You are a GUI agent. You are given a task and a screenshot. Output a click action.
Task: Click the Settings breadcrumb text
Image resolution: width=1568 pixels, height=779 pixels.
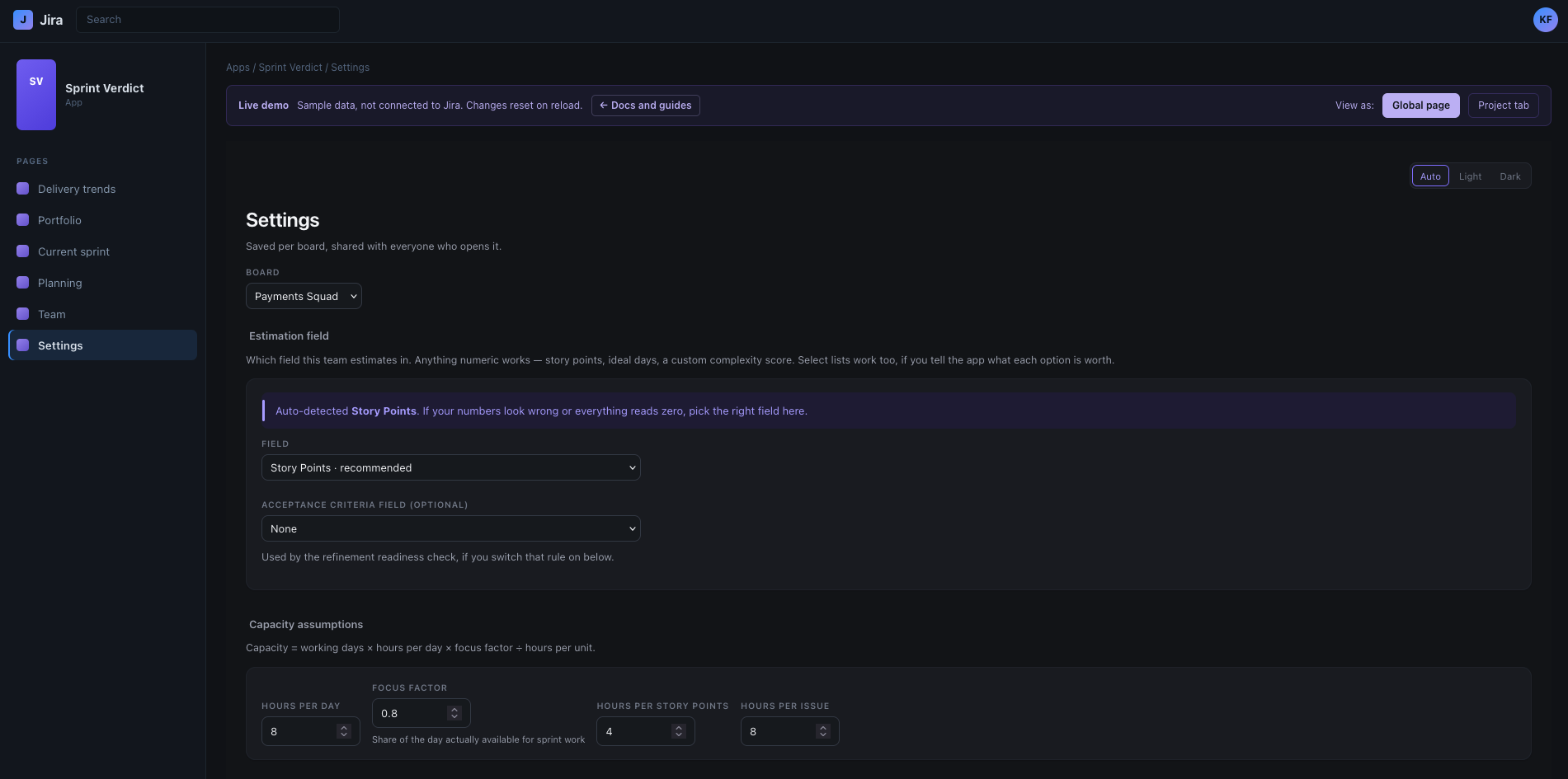click(x=350, y=68)
